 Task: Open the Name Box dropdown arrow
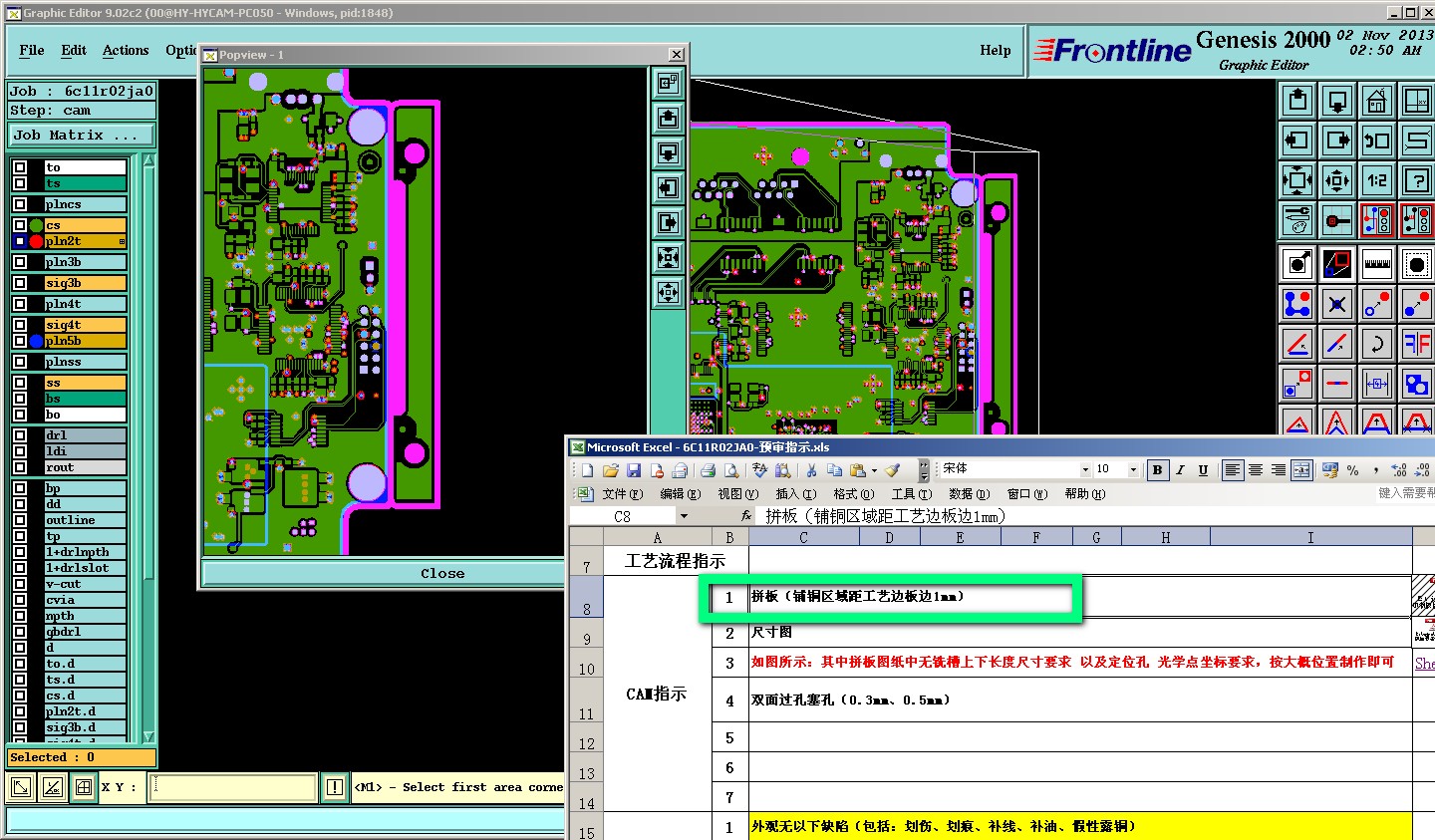tap(684, 516)
